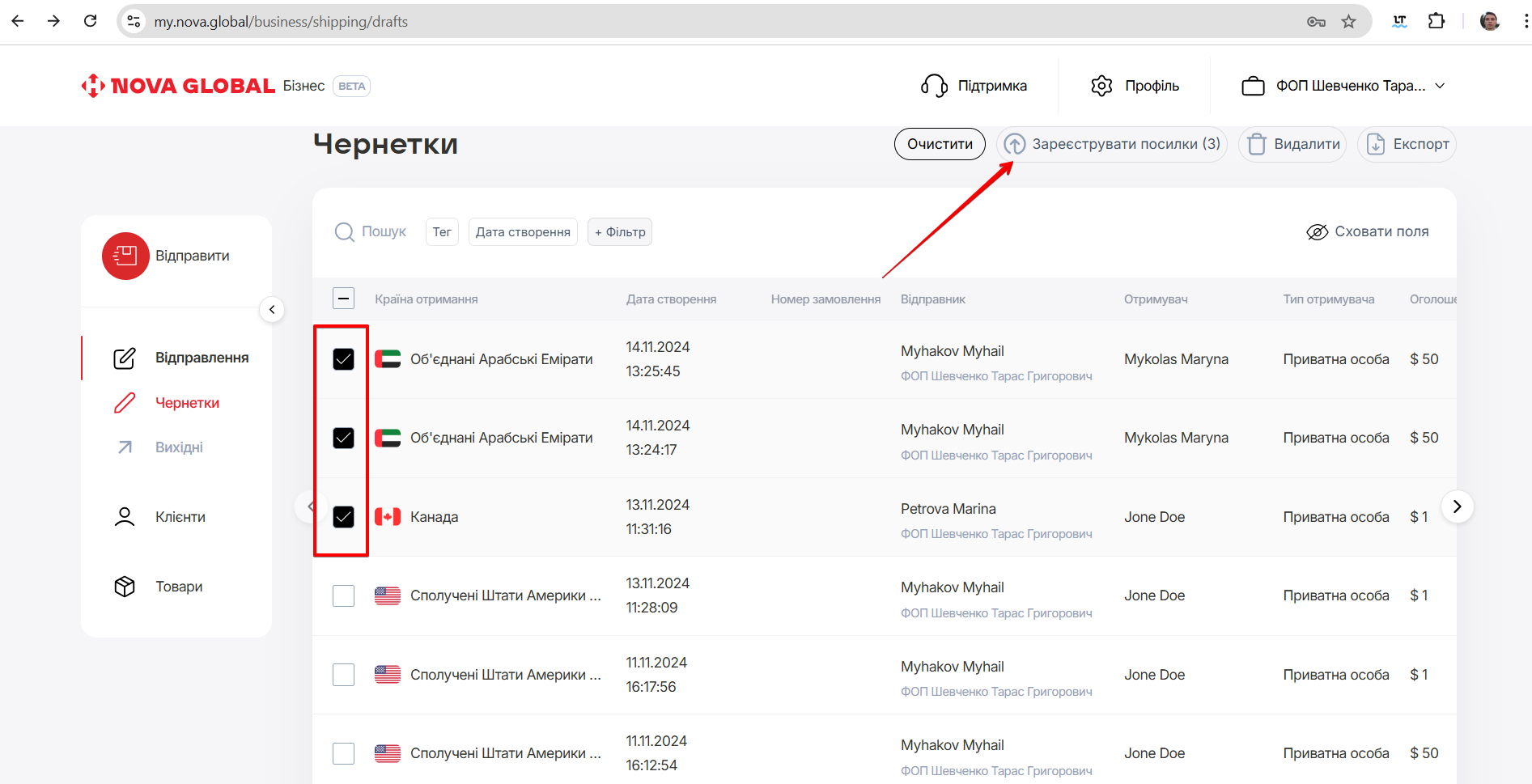Click Зареєструвати посилки (3) button
Screen dimensions: 1532x784
pyautogui.click(x=1111, y=144)
